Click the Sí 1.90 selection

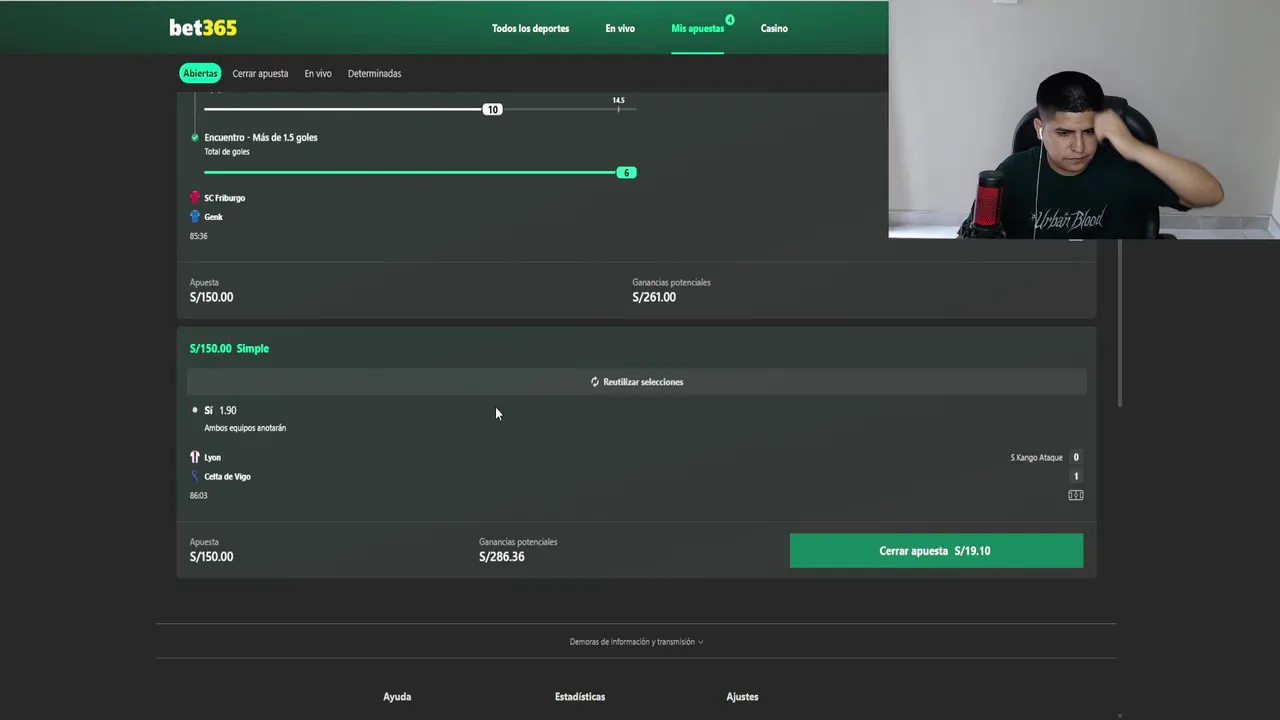[x=220, y=410]
